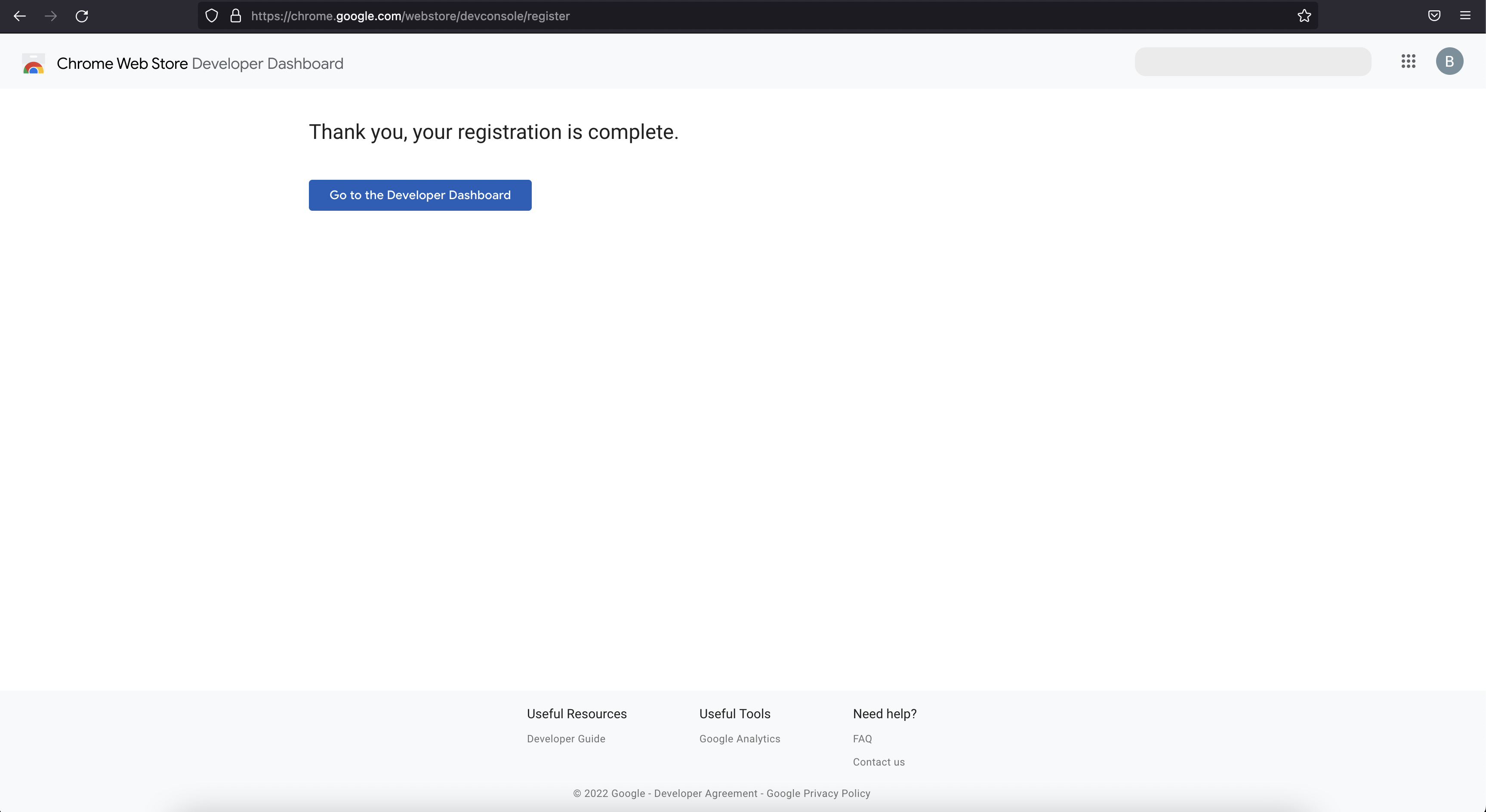Click the Chrome Web Store rainbow logo
The image size is (1486, 812).
pos(33,64)
